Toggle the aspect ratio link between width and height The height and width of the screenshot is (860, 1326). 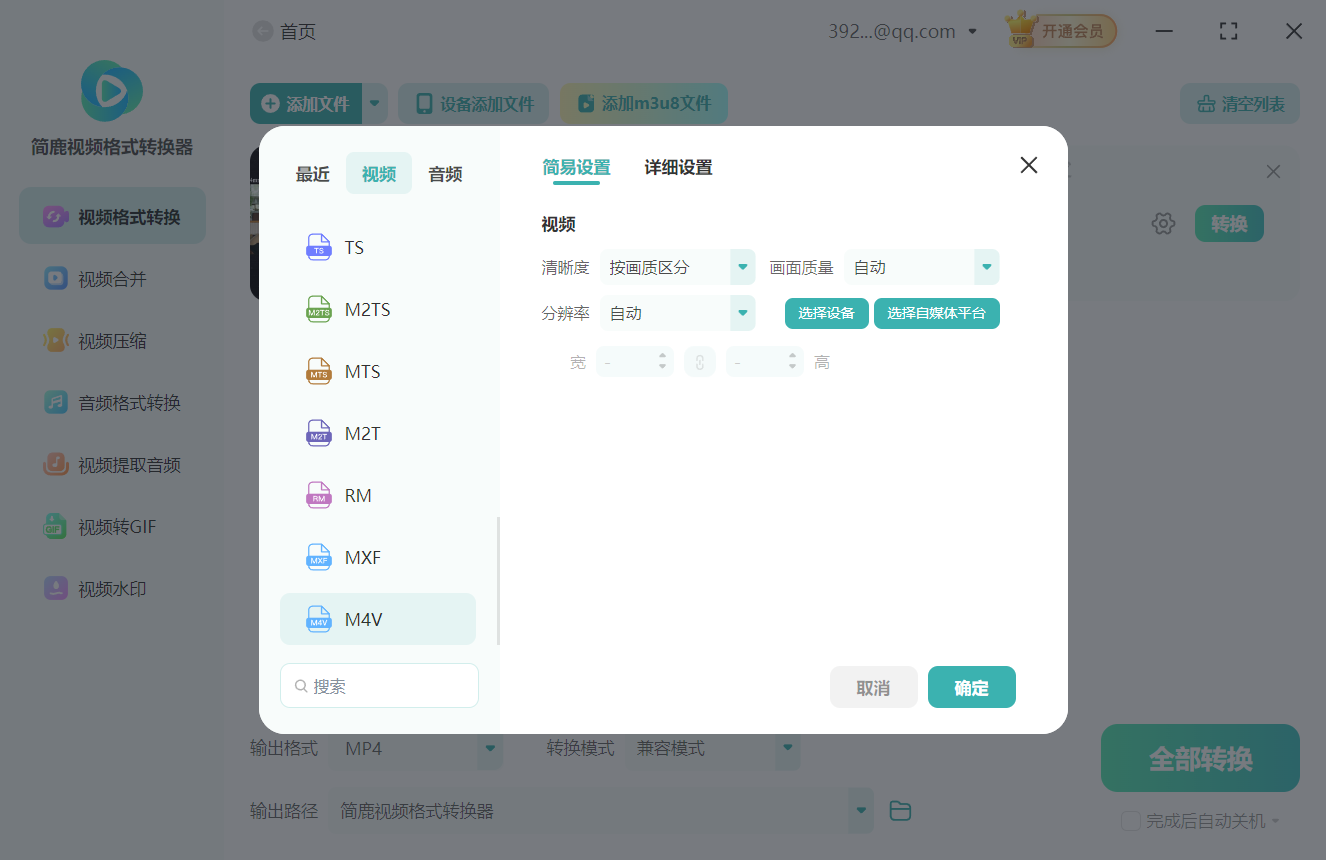tap(699, 361)
